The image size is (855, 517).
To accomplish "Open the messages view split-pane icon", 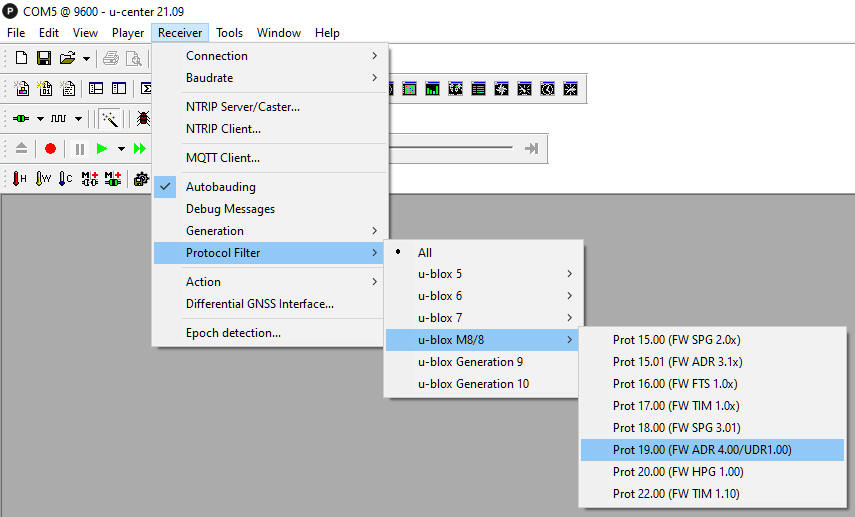I will pyautogui.click(x=96, y=88).
